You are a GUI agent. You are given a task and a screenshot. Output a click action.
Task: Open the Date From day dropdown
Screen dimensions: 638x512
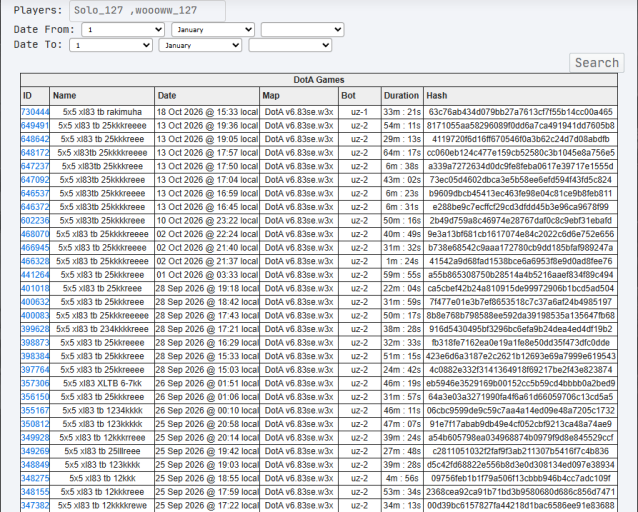click(x=123, y=30)
